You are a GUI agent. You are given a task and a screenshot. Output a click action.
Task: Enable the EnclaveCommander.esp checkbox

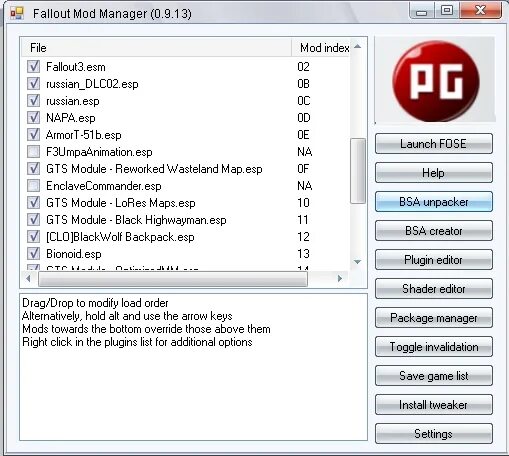point(33,186)
